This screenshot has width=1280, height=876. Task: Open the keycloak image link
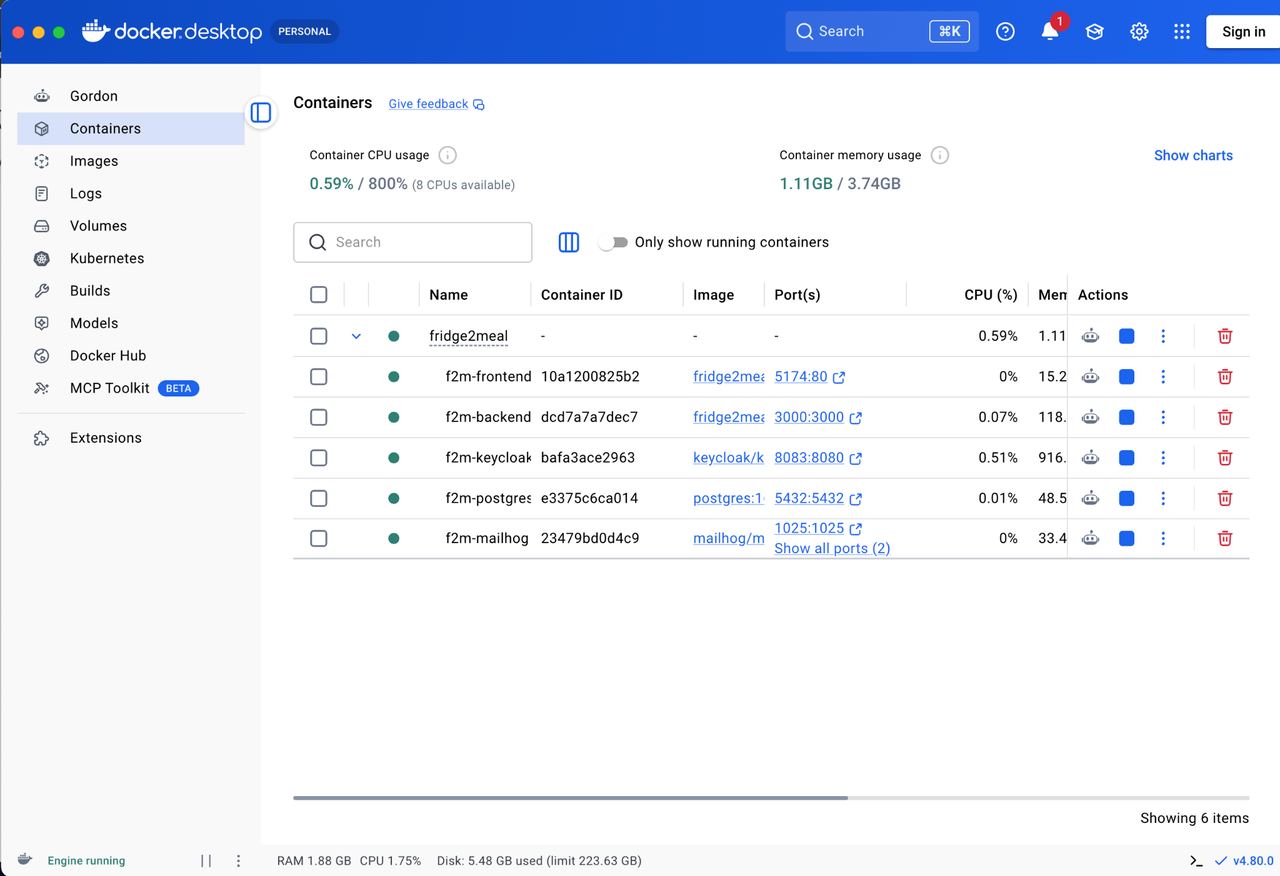[x=728, y=458]
